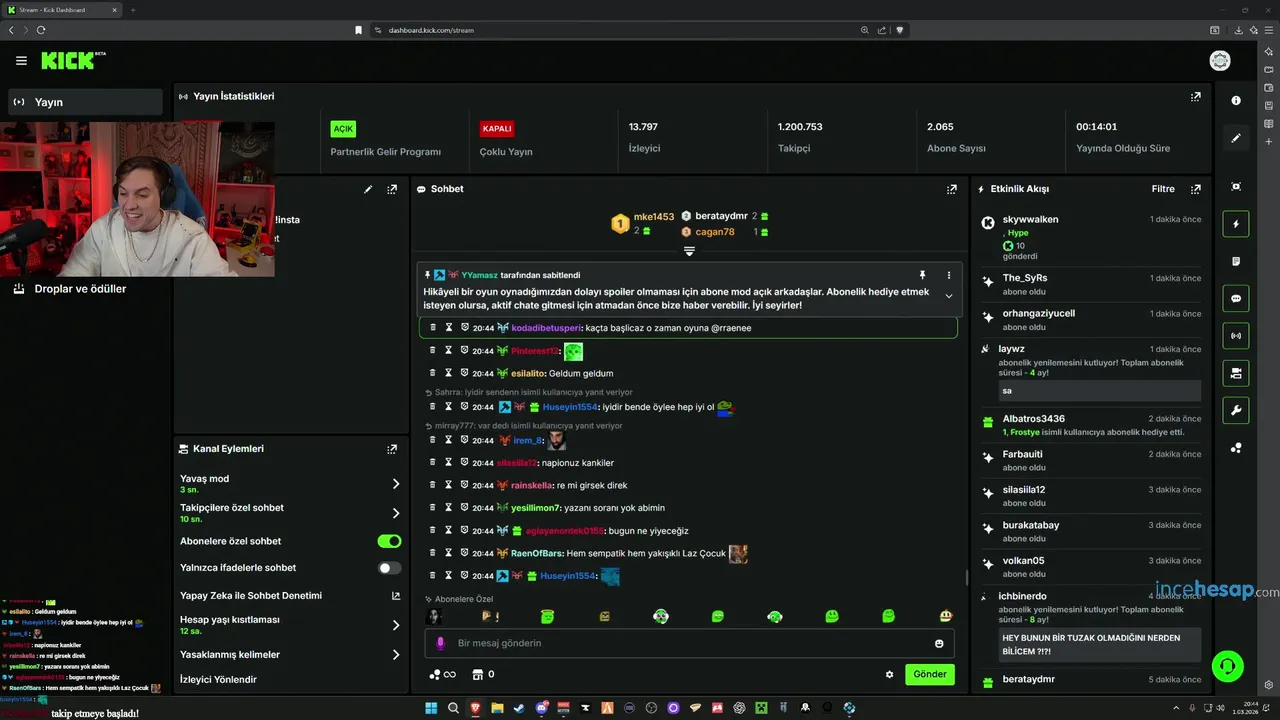Open Yapay Zeka ile Sohbet Denetimi link icon
This screenshot has width=1280, height=720.
coord(396,596)
